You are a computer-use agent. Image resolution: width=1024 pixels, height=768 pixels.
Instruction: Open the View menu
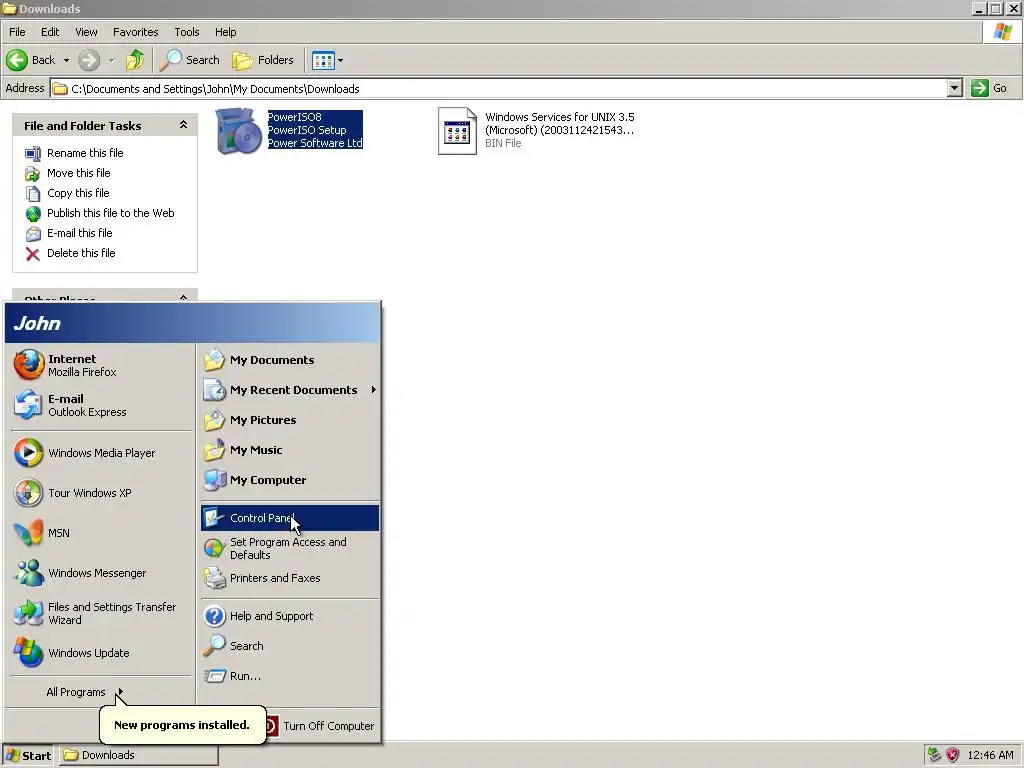(86, 32)
